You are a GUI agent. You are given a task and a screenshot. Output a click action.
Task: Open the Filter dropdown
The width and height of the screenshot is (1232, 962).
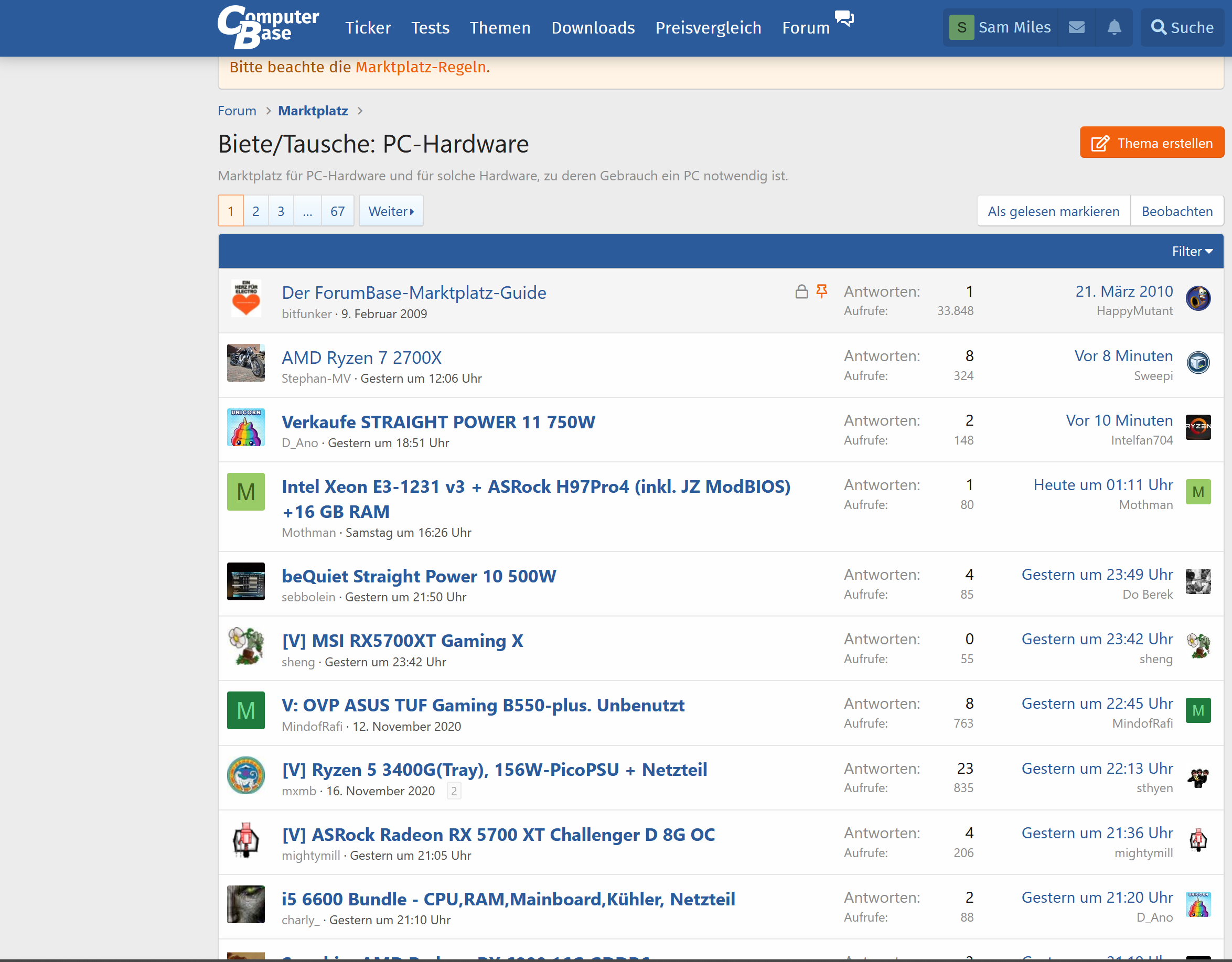[x=1192, y=252]
